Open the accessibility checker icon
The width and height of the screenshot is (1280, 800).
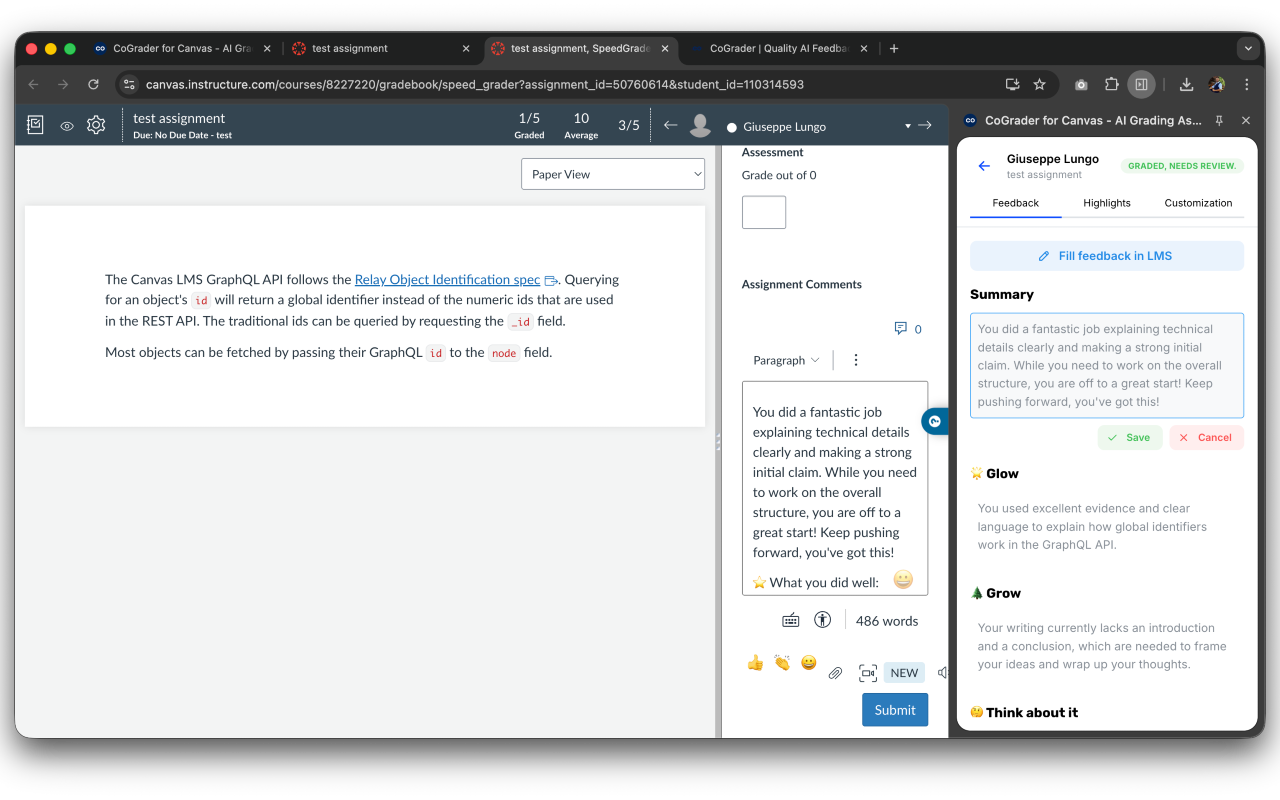(x=823, y=620)
